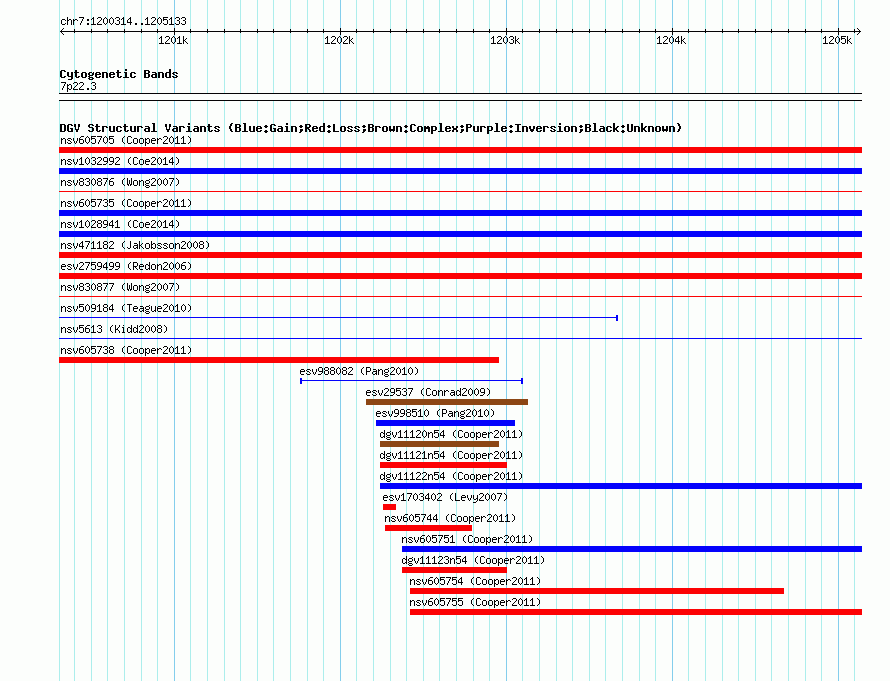Click the red bar of nsv605738
The height and width of the screenshot is (681, 890).
279,360
